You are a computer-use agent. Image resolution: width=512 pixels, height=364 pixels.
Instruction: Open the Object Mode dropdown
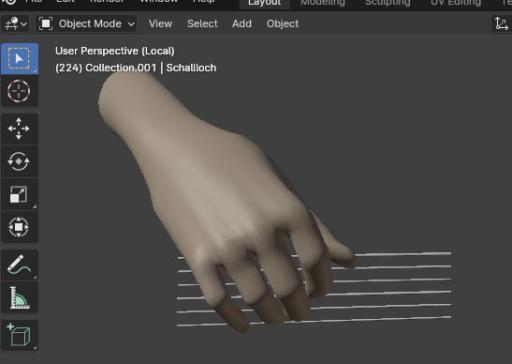pos(86,24)
